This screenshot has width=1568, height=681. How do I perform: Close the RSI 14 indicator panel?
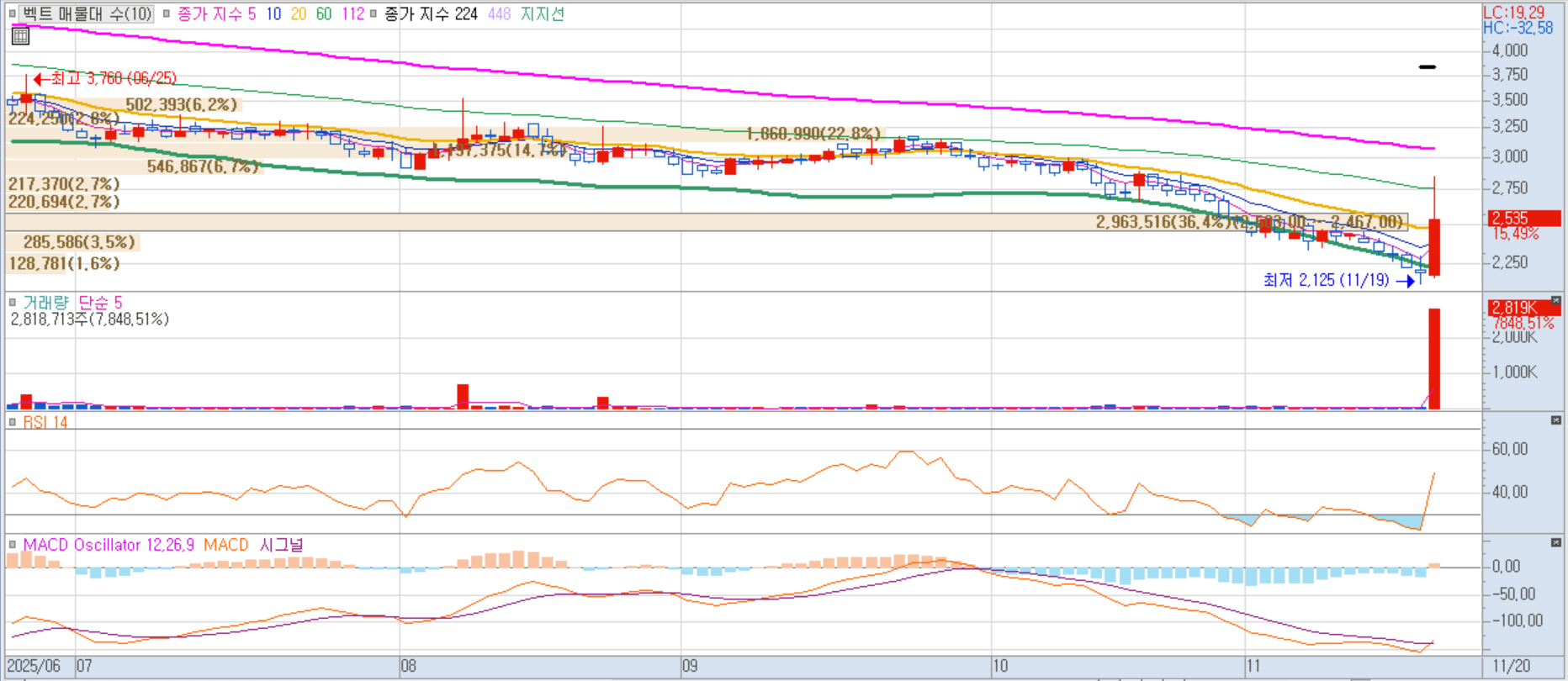(1555, 420)
